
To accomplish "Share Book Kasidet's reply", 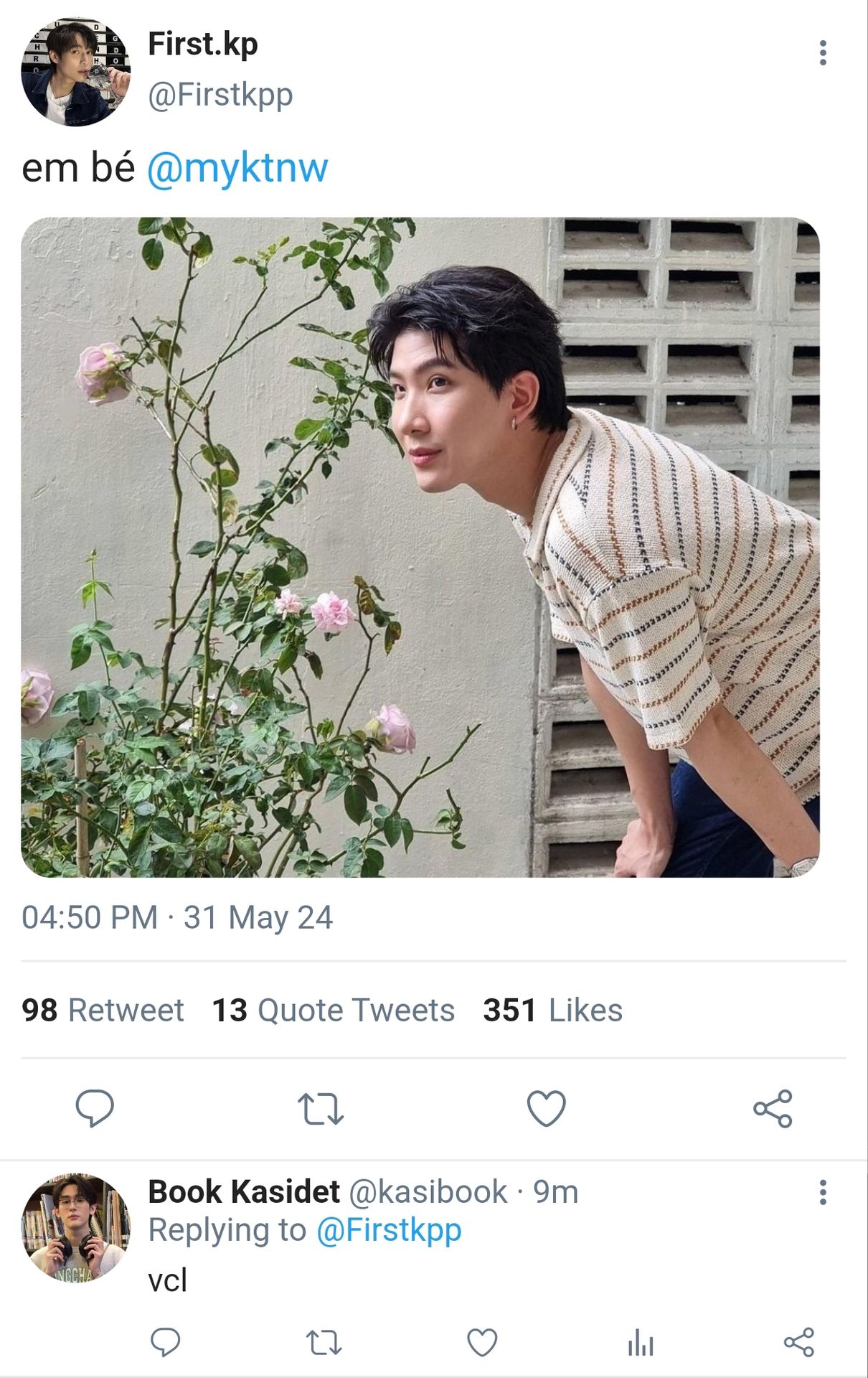I will coord(798,1341).
